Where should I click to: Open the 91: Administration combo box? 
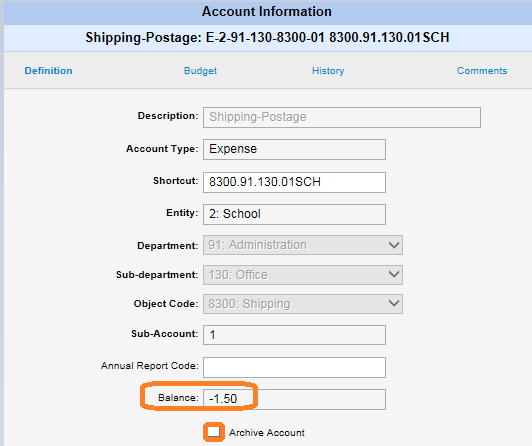[303, 245]
